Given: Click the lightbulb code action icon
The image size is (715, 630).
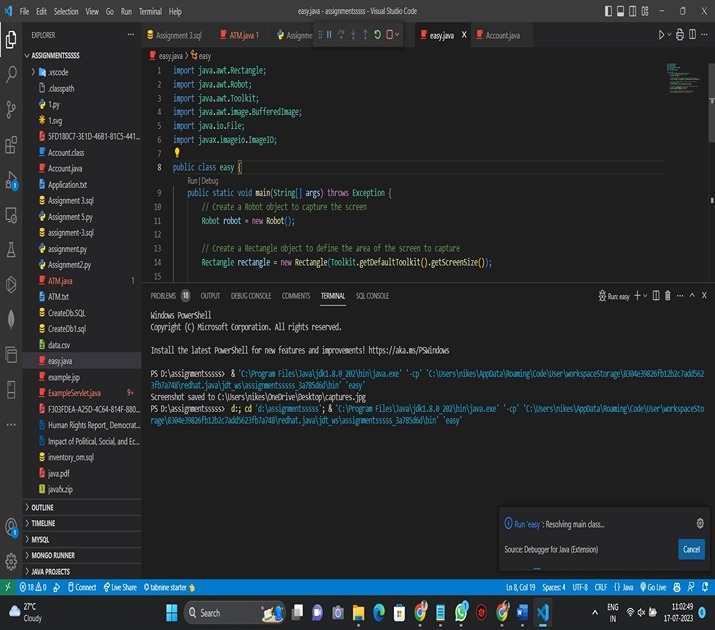Looking at the screenshot, I should coord(177,153).
